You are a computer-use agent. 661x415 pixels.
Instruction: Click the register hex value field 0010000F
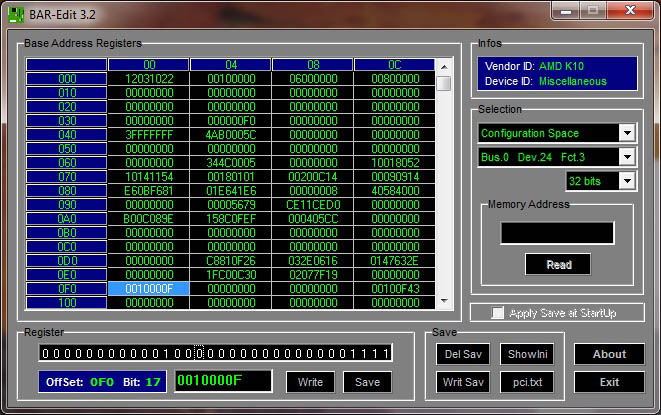point(223,381)
